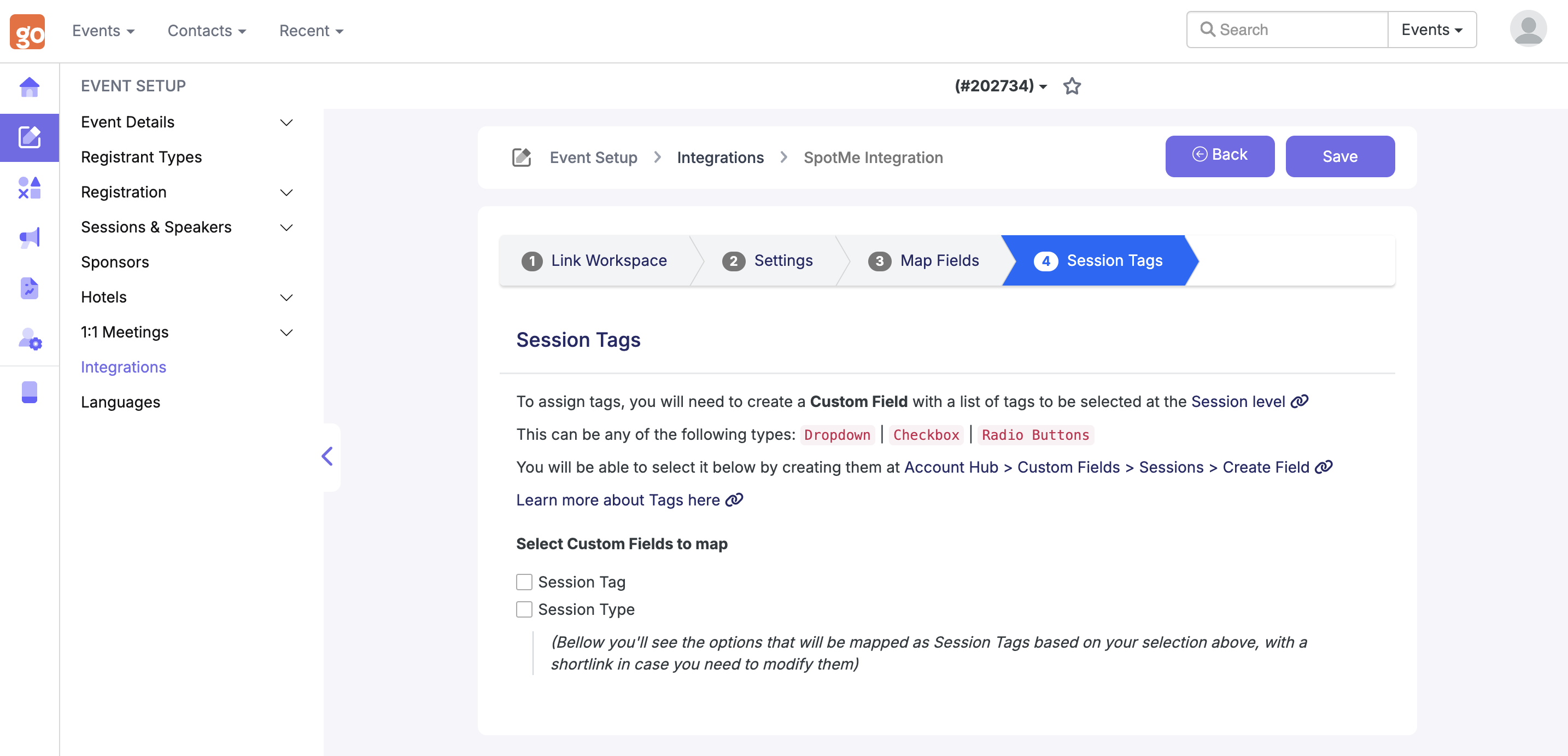Open Integrations in sidebar menu
1568x756 pixels.
click(x=124, y=368)
